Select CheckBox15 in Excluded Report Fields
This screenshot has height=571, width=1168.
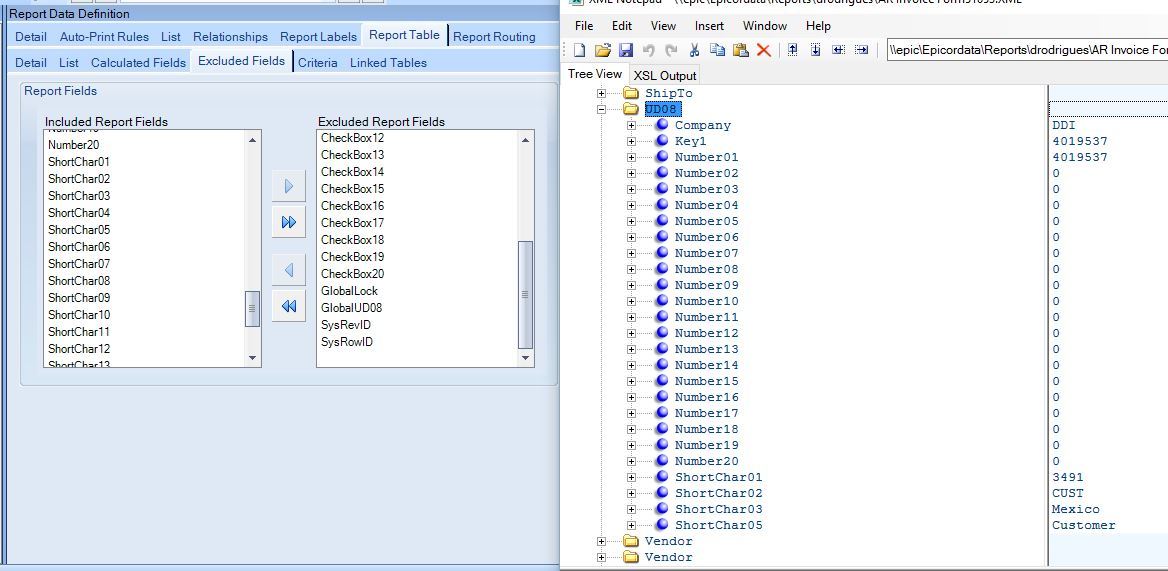coord(352,188)
